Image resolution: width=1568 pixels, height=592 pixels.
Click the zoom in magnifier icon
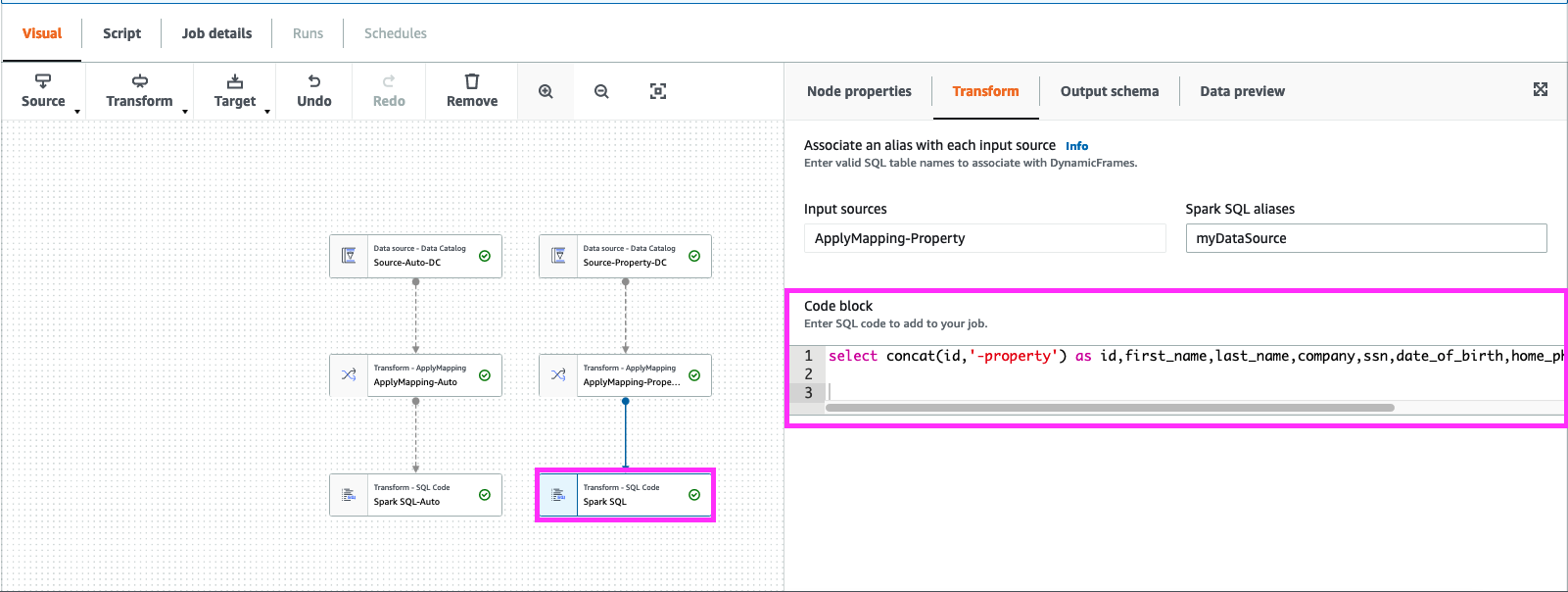pyautogui.click(x=546, y=91)
